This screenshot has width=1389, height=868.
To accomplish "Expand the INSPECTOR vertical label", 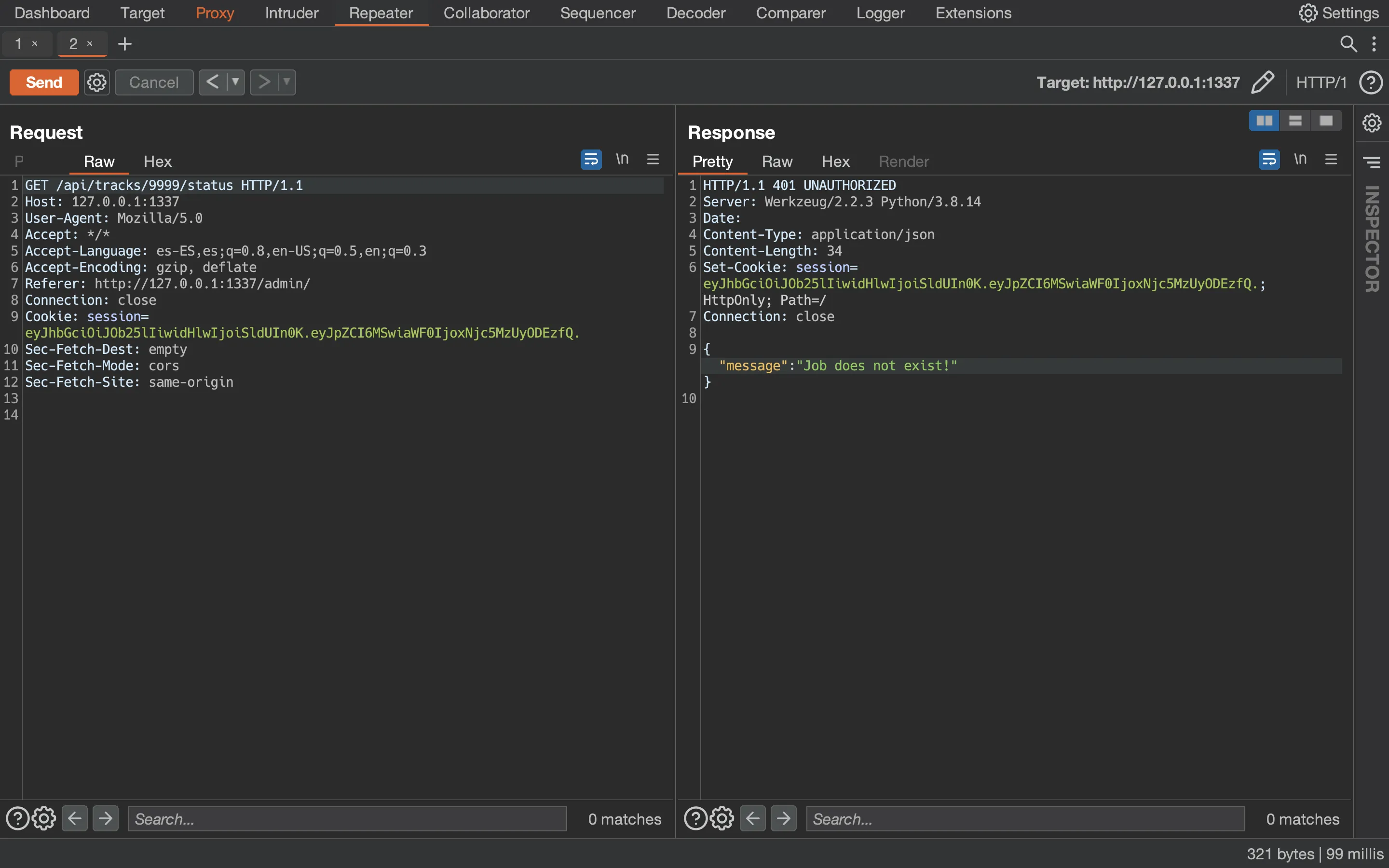I will pyautogui.click(x=1372, y=238).
